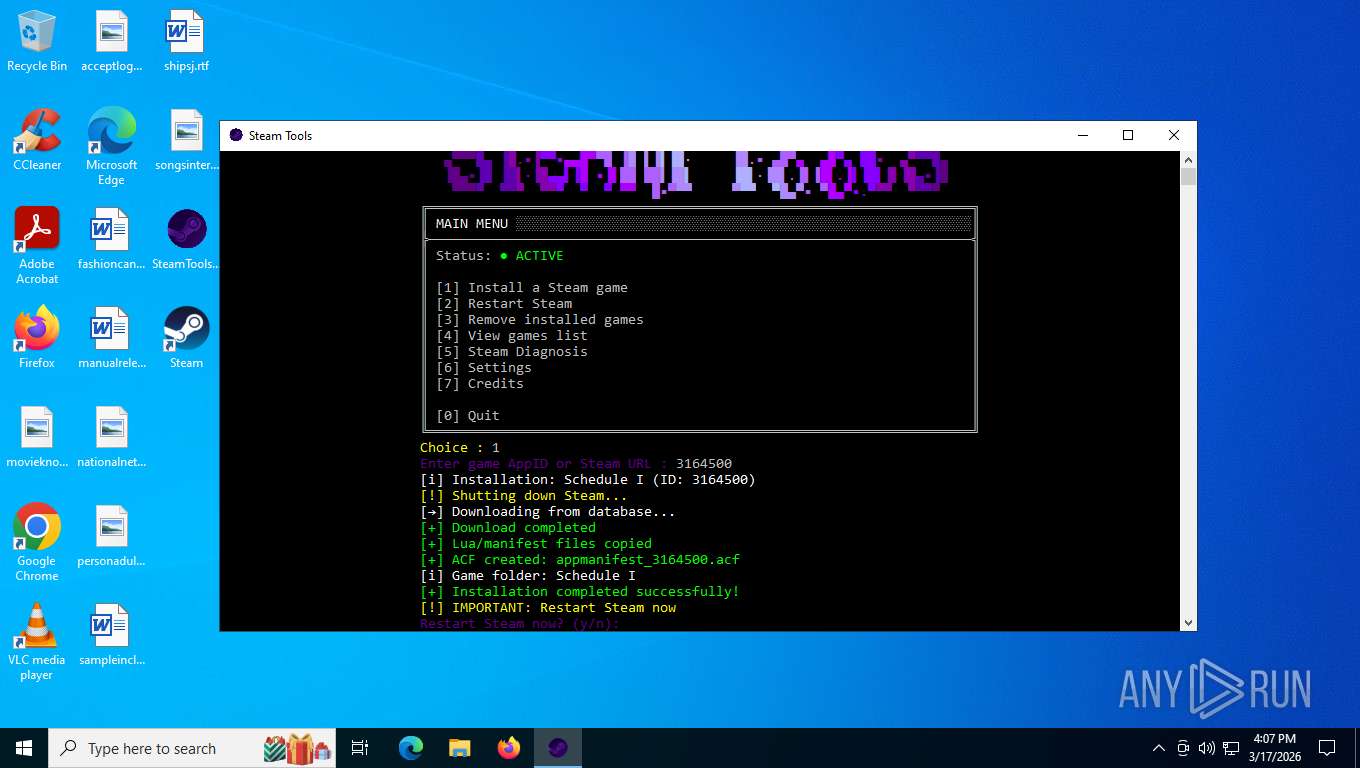Click 'Game folder: Schedule I' line
This screenshot has height=768, width=1360.
click(x=528, y=576)
